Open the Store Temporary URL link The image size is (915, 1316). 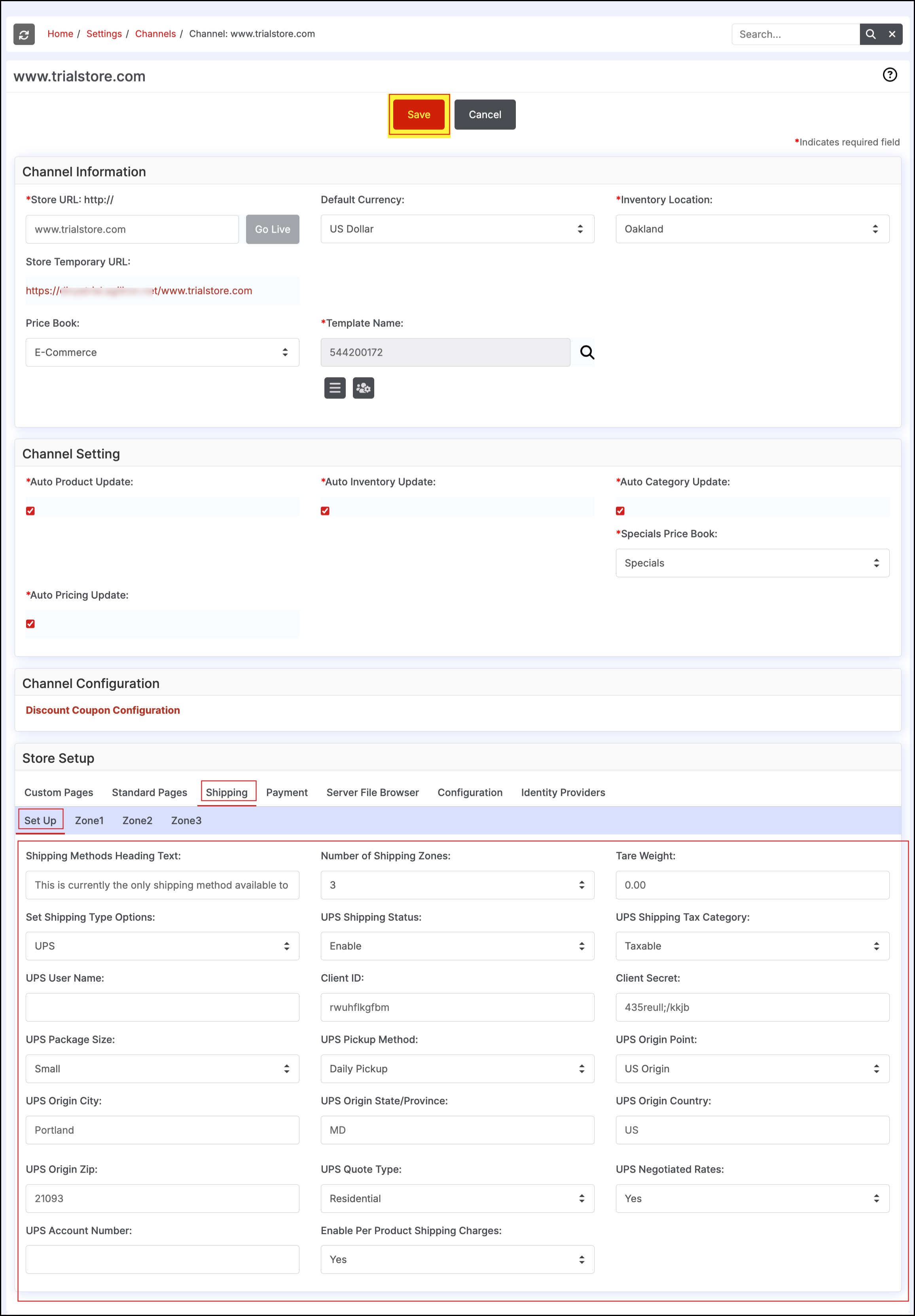pos(138,290)
